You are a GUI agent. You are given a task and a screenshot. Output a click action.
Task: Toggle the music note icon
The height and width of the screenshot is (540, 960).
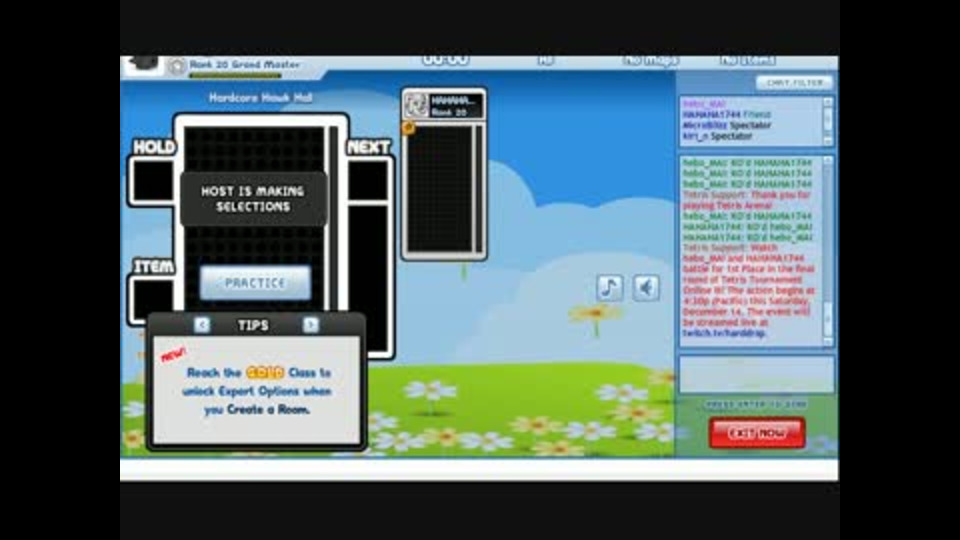click(609, 287)
